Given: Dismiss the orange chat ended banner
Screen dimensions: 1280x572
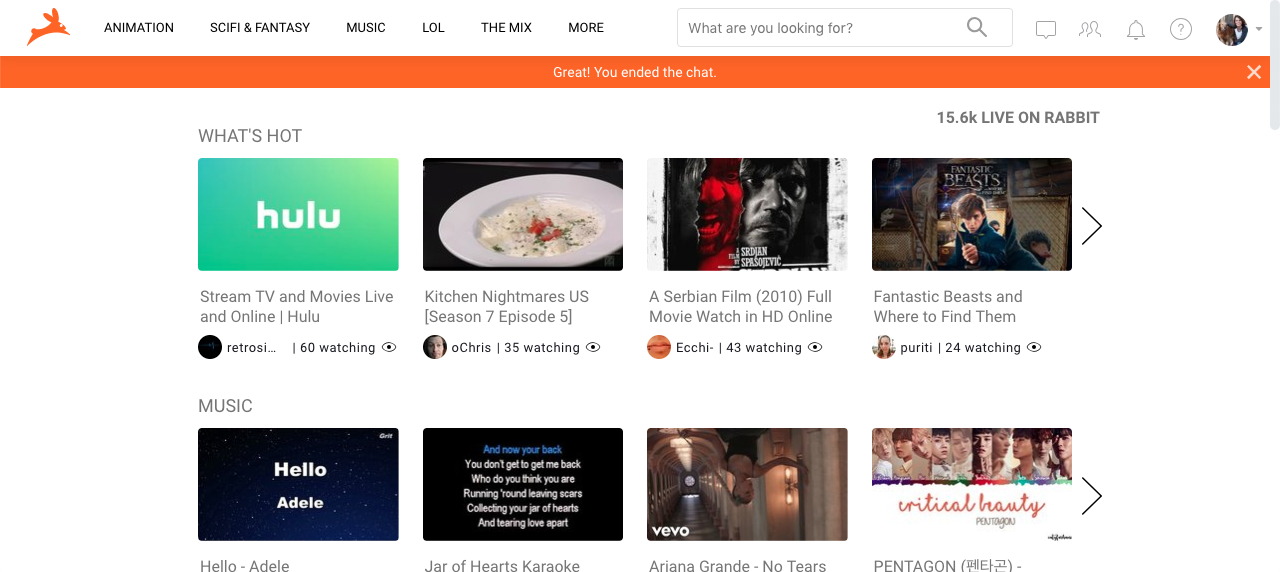Looking at the screenshot, I should coord(1254,72).
